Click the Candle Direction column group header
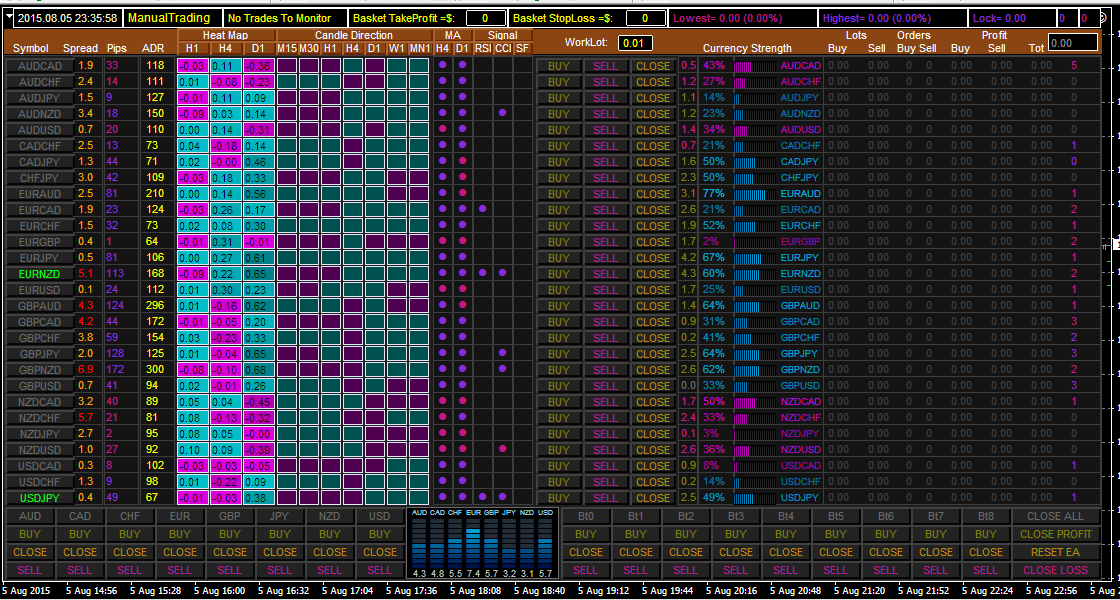 coord(354,35)
